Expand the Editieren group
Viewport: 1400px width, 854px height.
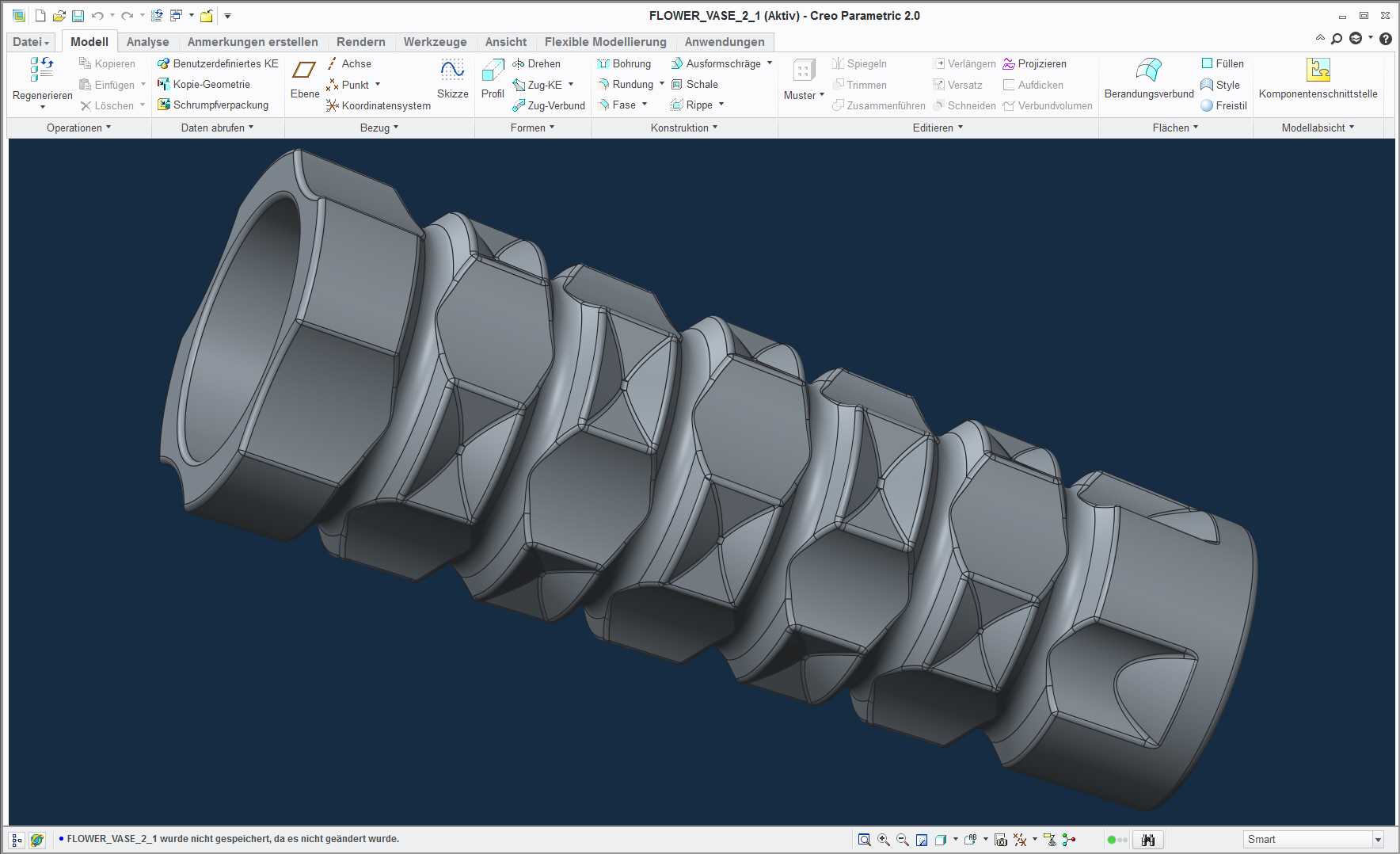(x=938, y=128)
